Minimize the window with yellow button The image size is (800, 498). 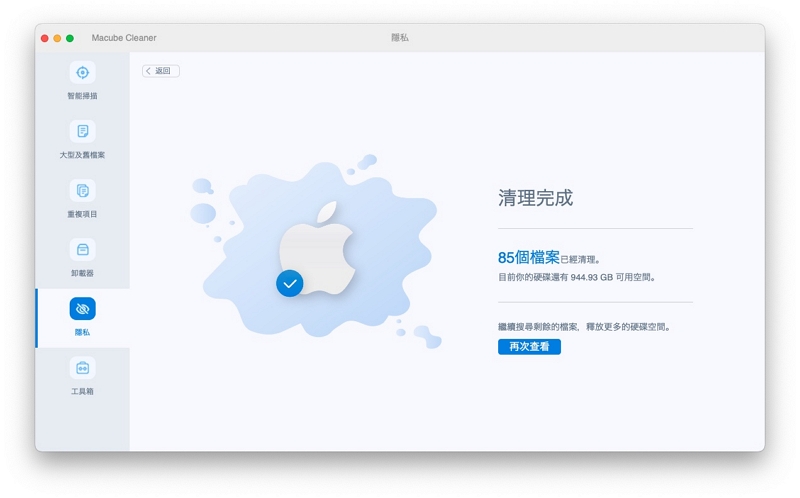(x=57, y=38)
